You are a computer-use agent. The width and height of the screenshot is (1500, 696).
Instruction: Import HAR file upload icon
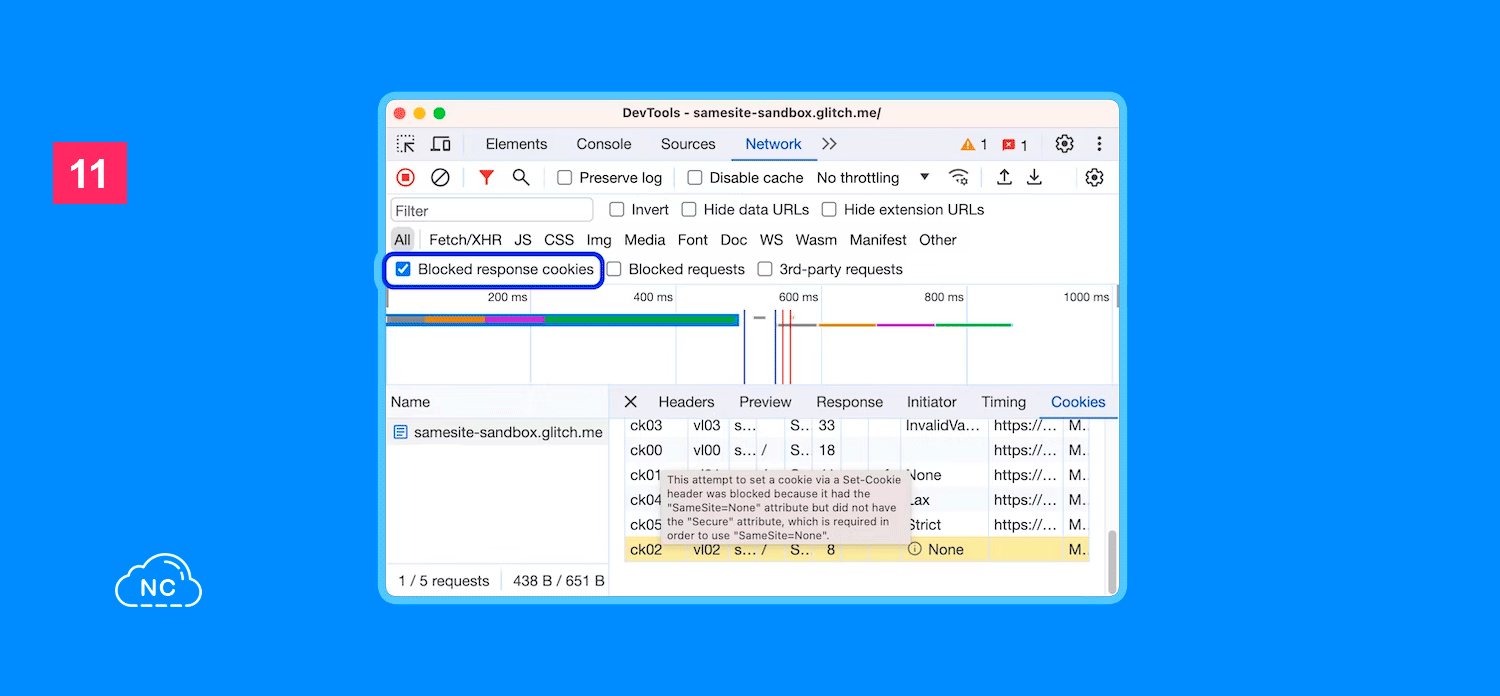pyautogui.click(x=1004, y=177)
